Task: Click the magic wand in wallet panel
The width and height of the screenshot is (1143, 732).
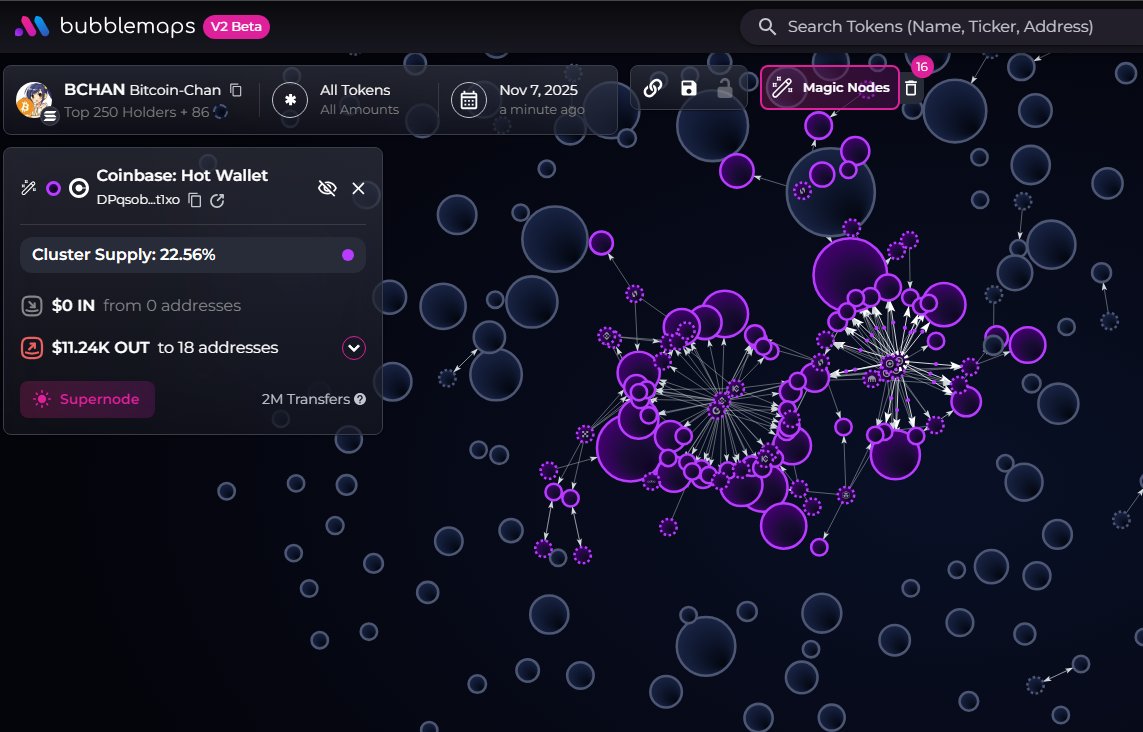Action: pyautogui.click(x=28, y=188)
